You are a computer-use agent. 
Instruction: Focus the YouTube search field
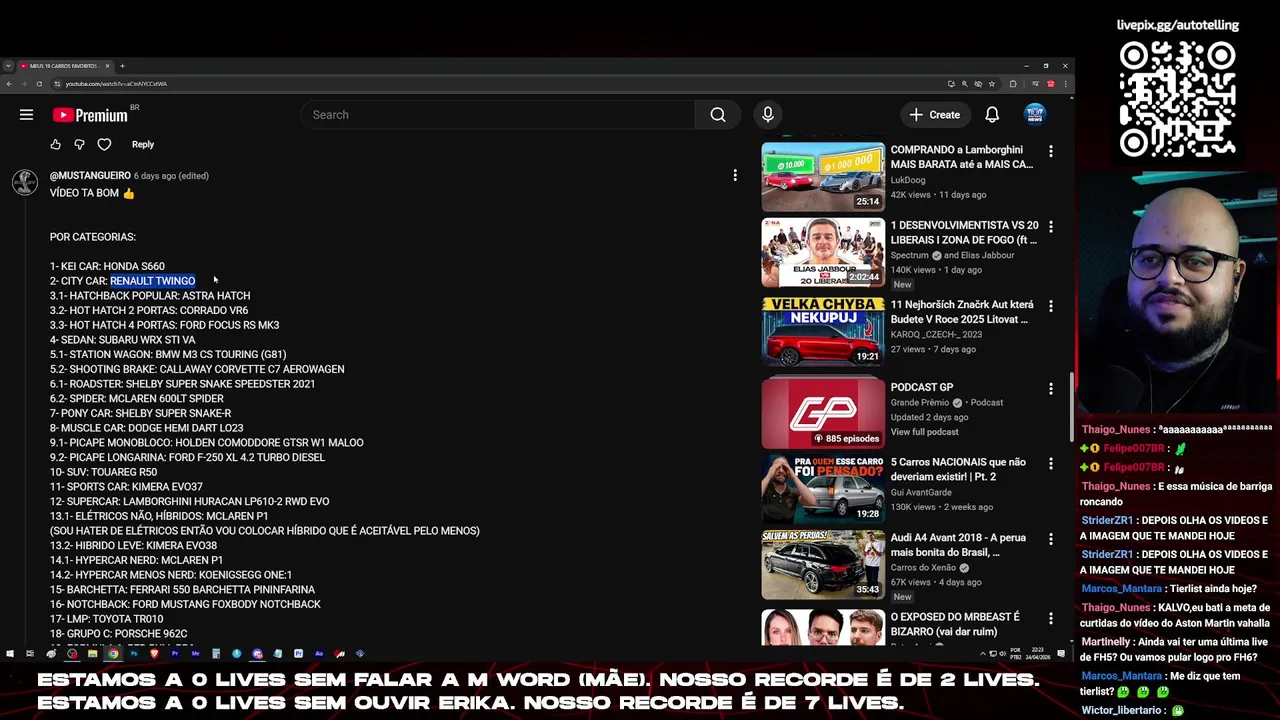click(x=497, y=115)
